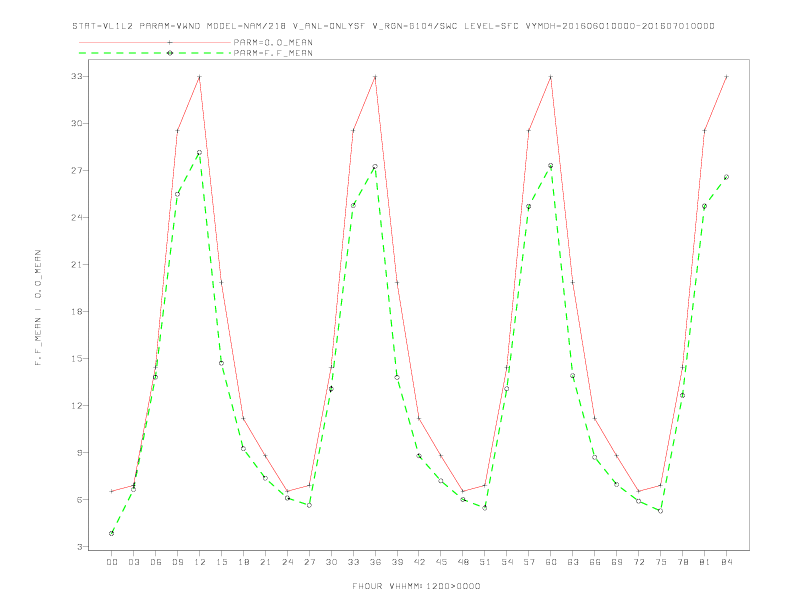Click y-axis tick label 24
792x612 pixels.
point(77,218)
